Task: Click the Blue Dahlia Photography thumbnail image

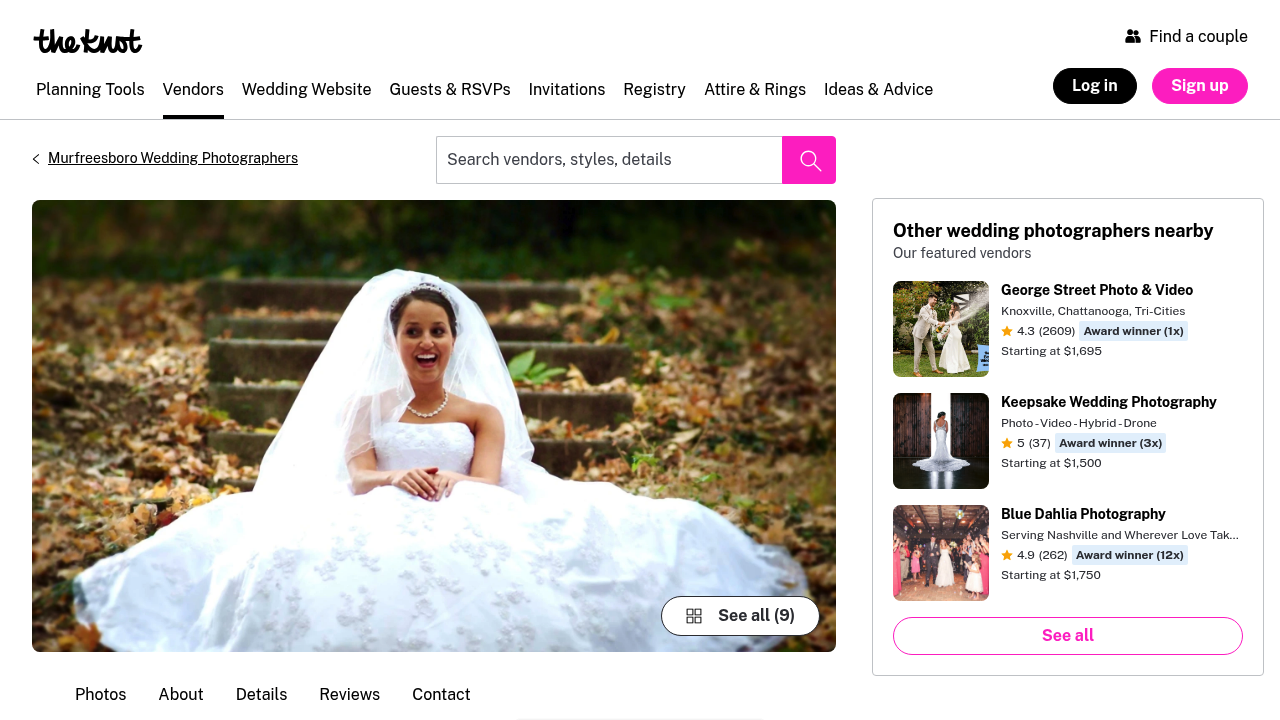Action: click(941, 553)
